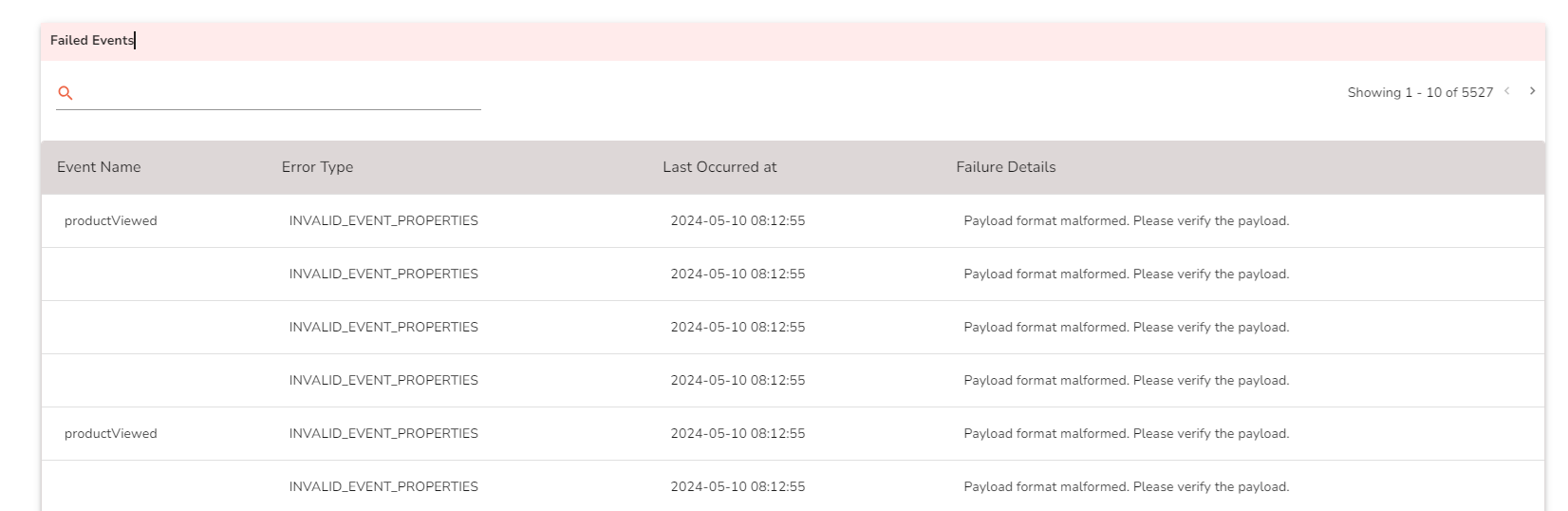Viewport: 1568px width, 511px height.
Task: Click INVALID_EVENT_PROPERTIES in the sixth row
Action: pyautogui.click(x=383, y=487)
